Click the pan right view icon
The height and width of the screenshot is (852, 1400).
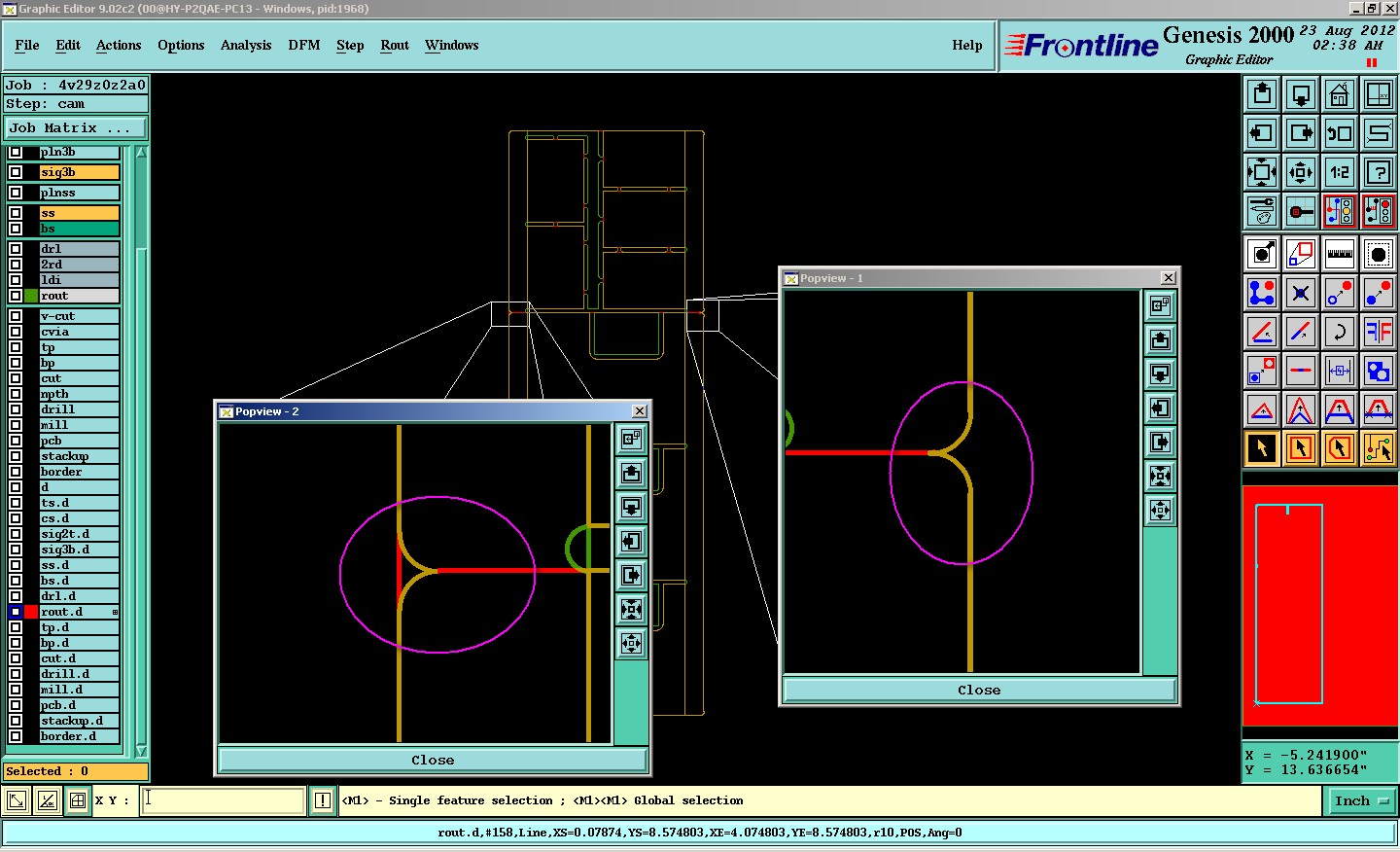click(x=1301, y=133)
